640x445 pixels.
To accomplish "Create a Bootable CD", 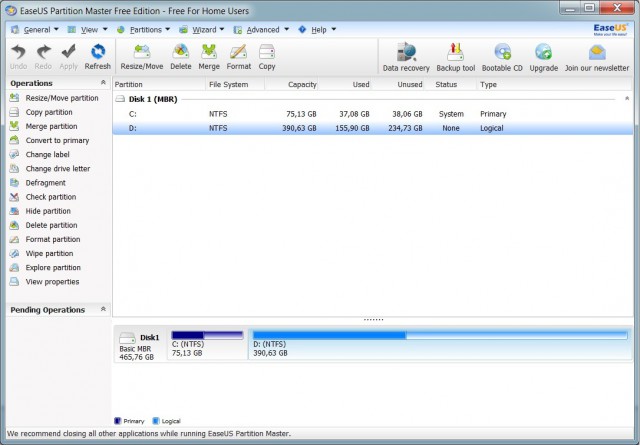I will 502,58.
